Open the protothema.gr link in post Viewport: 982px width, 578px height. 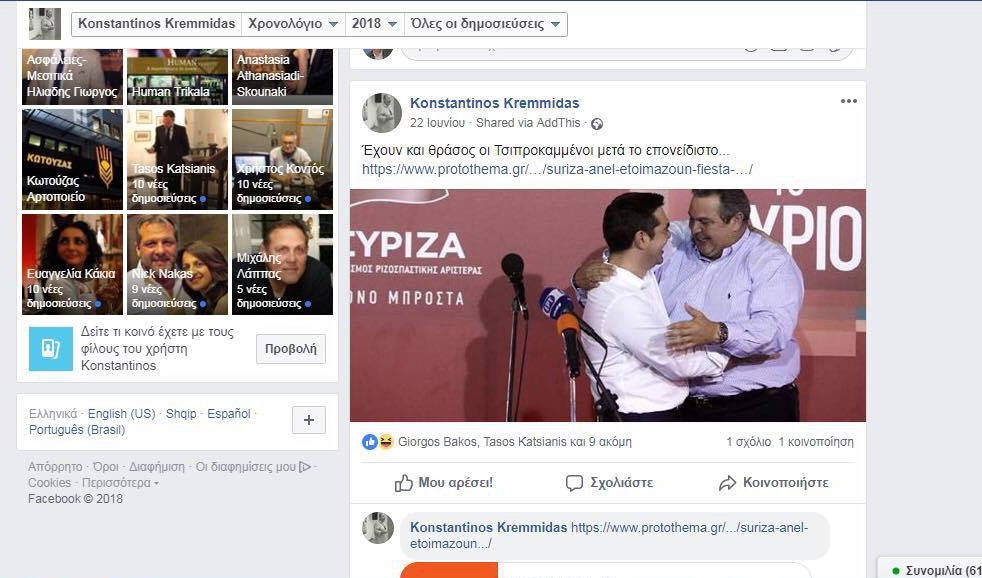557,169
